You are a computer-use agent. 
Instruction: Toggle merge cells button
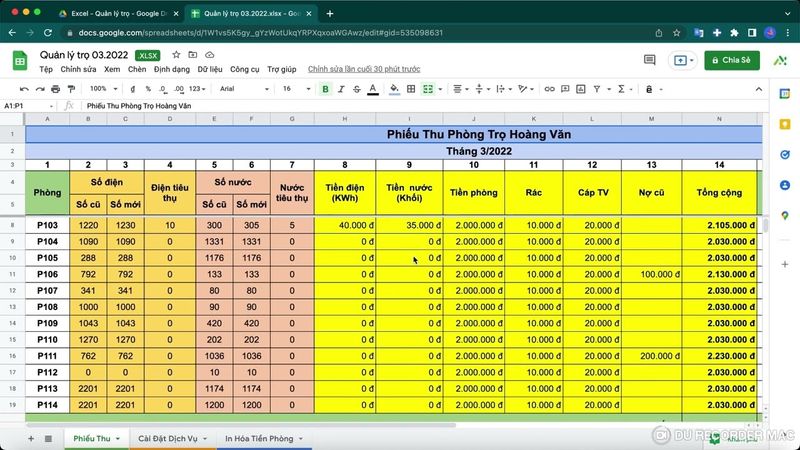pyautogui.click(x=428, y=89)
